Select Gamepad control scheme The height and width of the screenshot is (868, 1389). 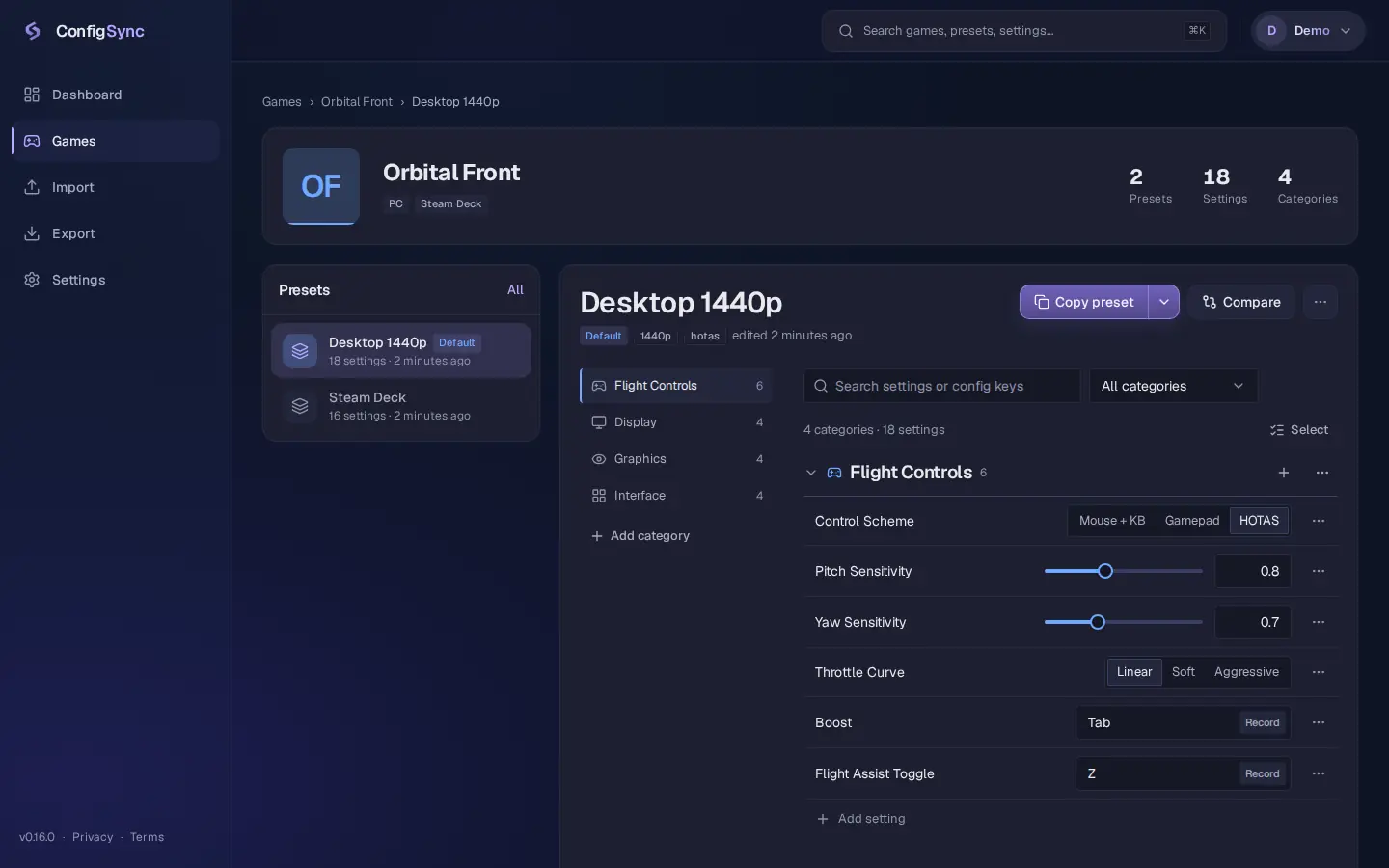coord(1192,521)
